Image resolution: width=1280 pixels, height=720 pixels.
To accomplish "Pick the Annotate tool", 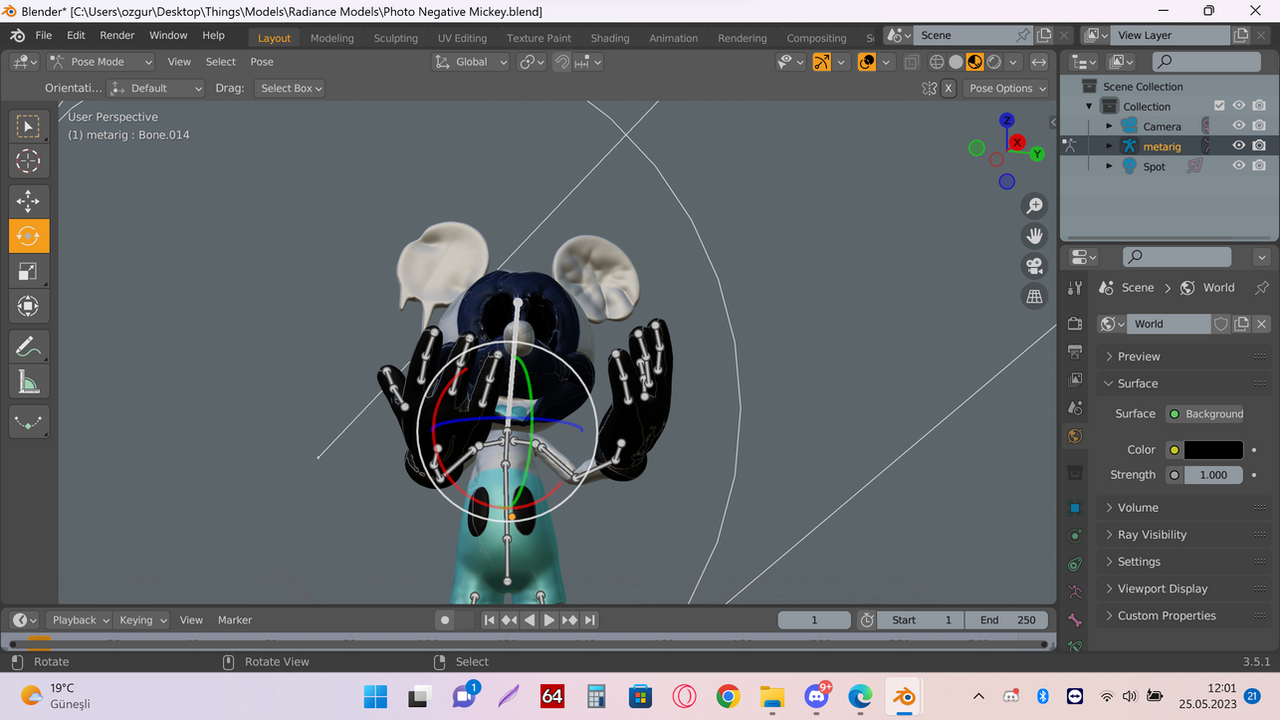I will click(28, 347).
